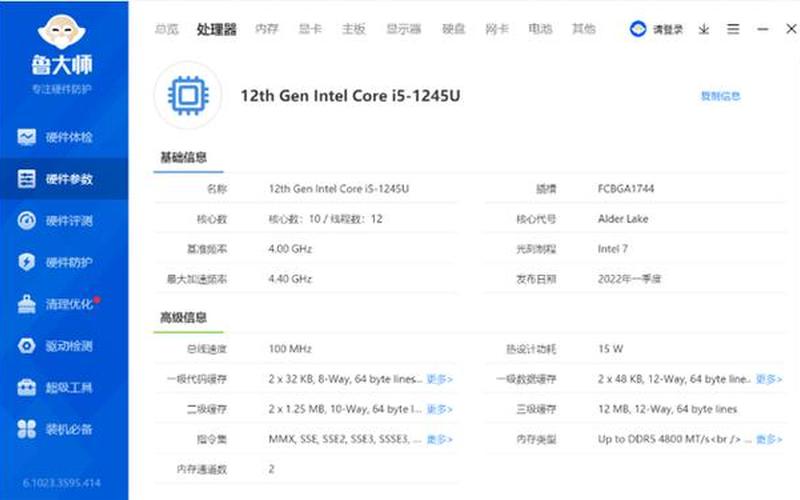Open 超级工具 toolbox section
800x500 pixels.
pyautogui.click(x=64, y=387)
